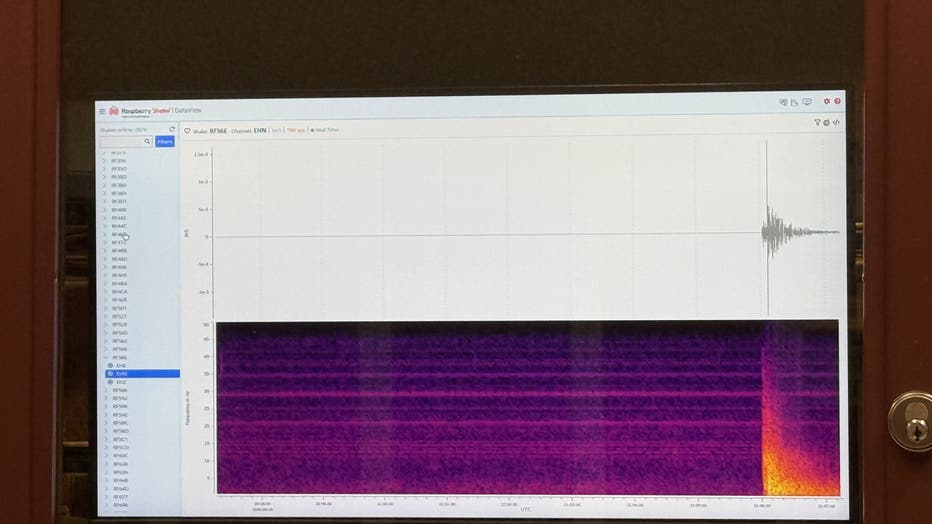
Task: Select the highlighted EHN channel entry
Action: click(143, 374)
